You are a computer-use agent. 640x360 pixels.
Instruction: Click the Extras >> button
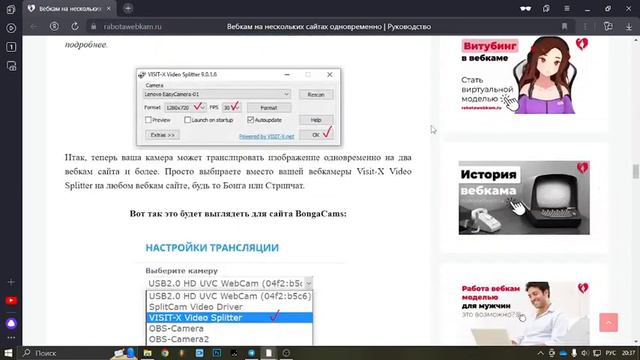click(x=162, y=135)
